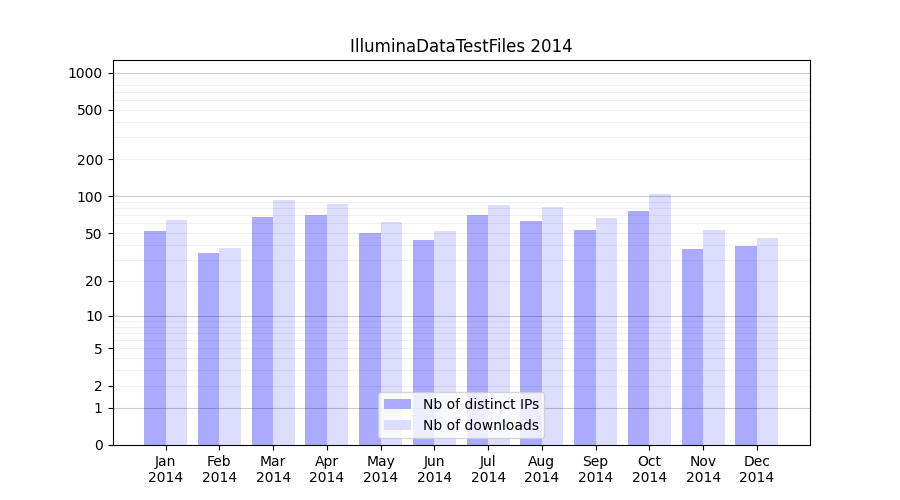Select the Mar 2014 downloads bar
The width and height of the screenshot is (900, 500).
tap(284, 322)
